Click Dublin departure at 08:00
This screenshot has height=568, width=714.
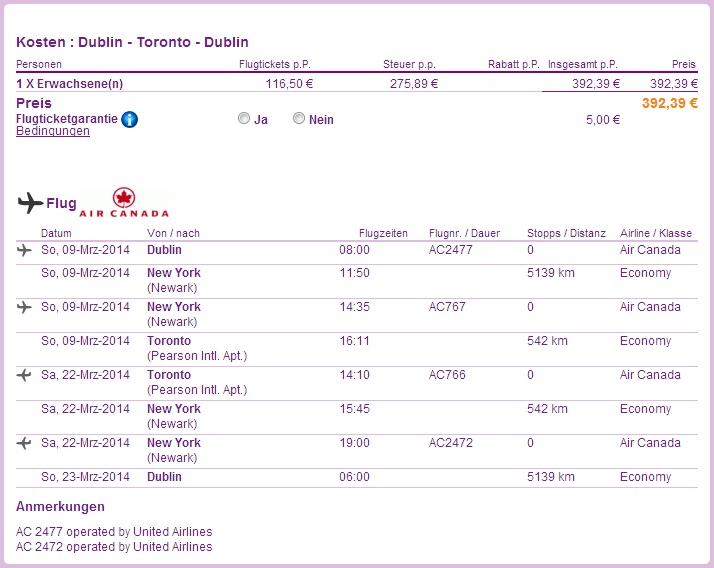click(x=164, y=250)
